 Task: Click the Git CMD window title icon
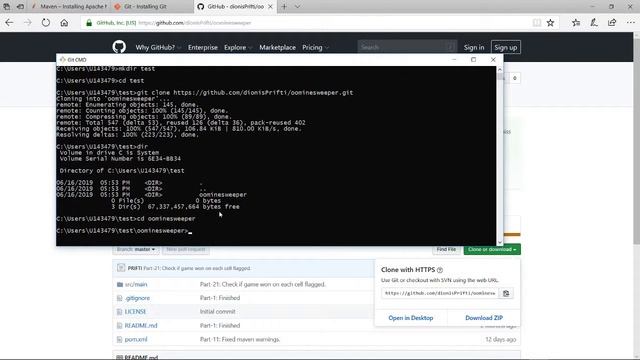pyautogui.click(x=62, y=60)
